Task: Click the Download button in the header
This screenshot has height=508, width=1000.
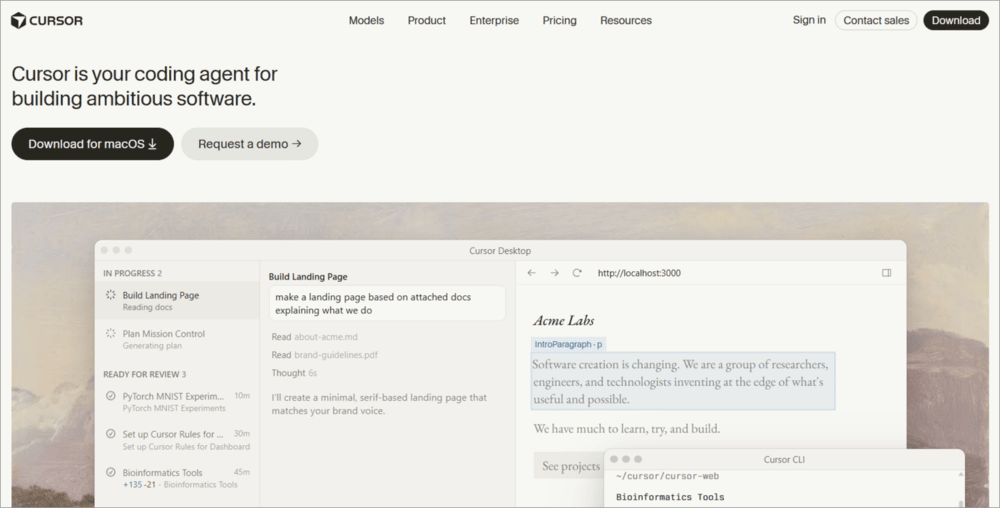Action: click(956, 20)
